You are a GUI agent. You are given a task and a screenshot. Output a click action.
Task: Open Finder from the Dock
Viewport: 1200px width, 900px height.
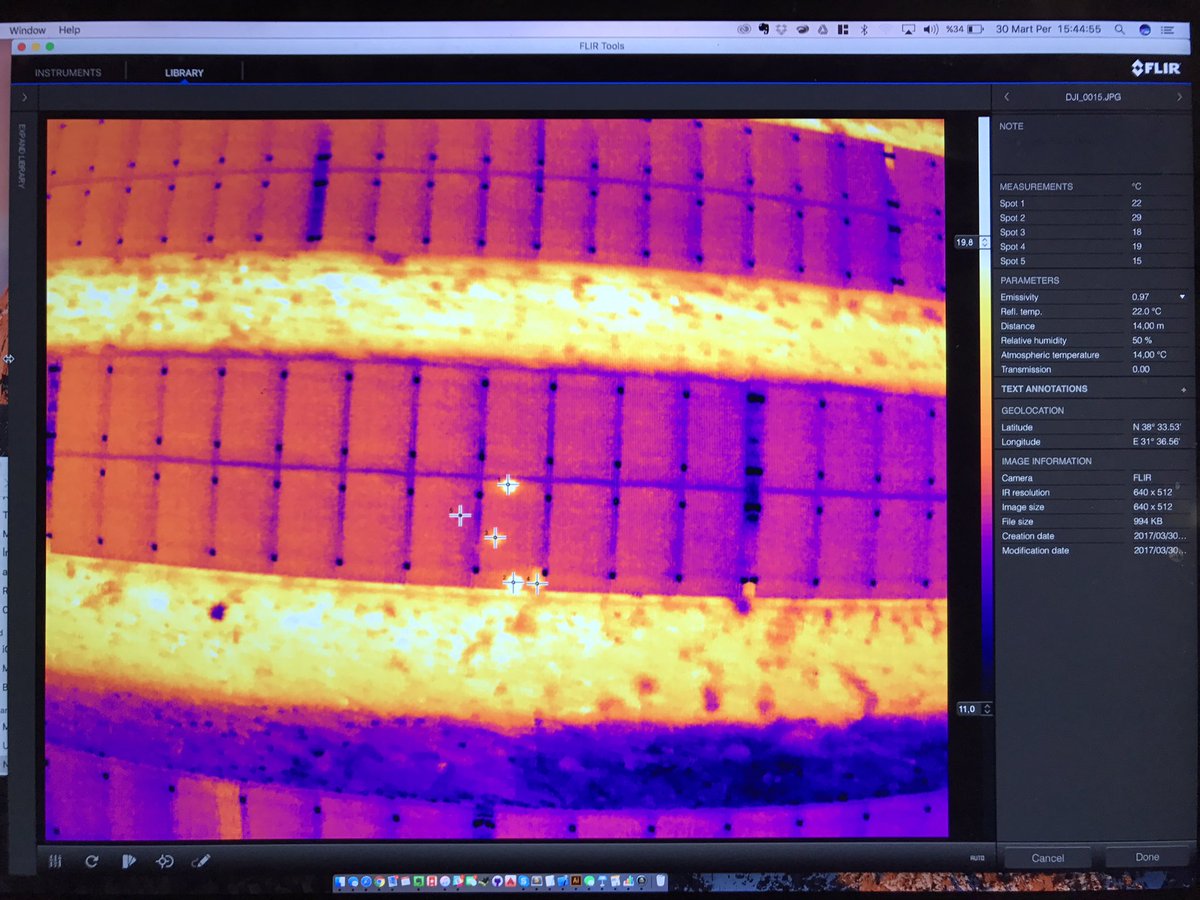pyautogui.click(x=342, y=881)
